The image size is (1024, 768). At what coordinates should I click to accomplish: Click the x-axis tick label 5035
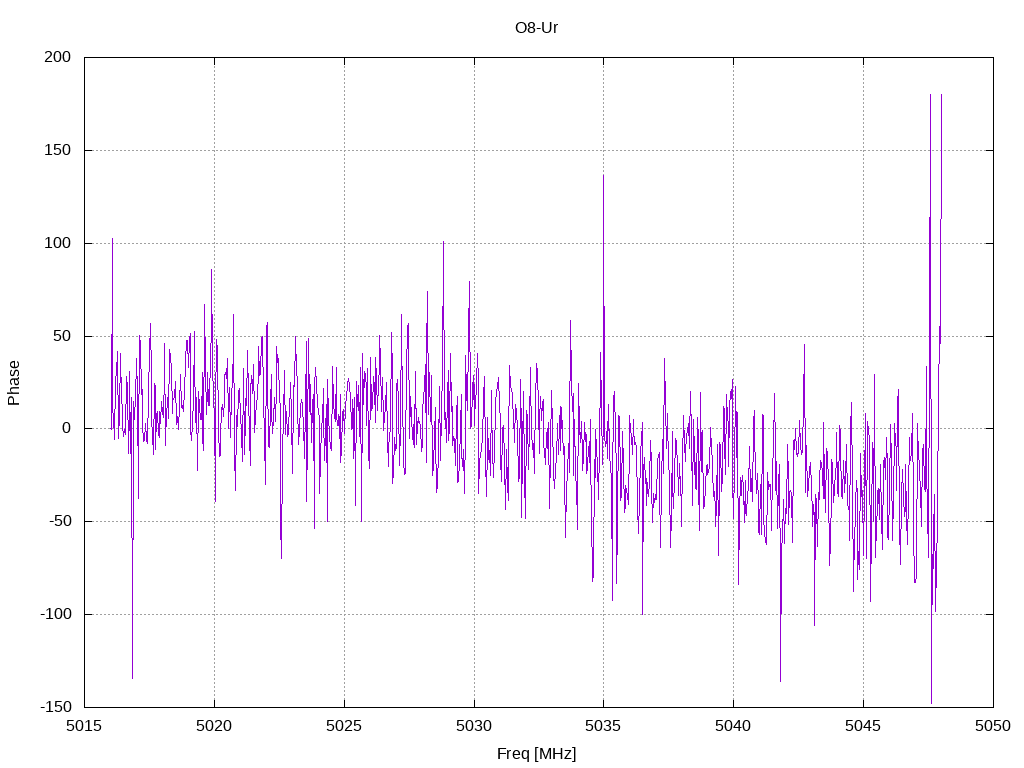tap(603, 726)
